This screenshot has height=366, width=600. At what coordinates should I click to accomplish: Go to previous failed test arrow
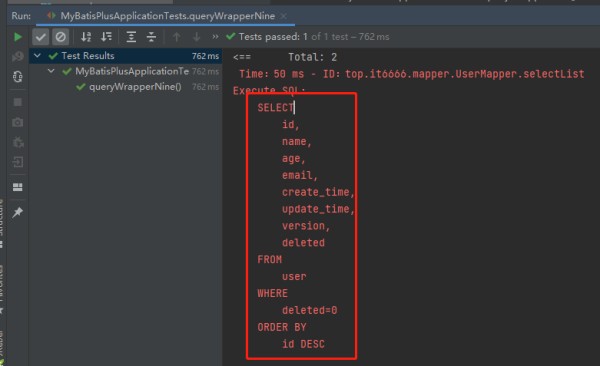pyautogui.click(x=176, y=37)
